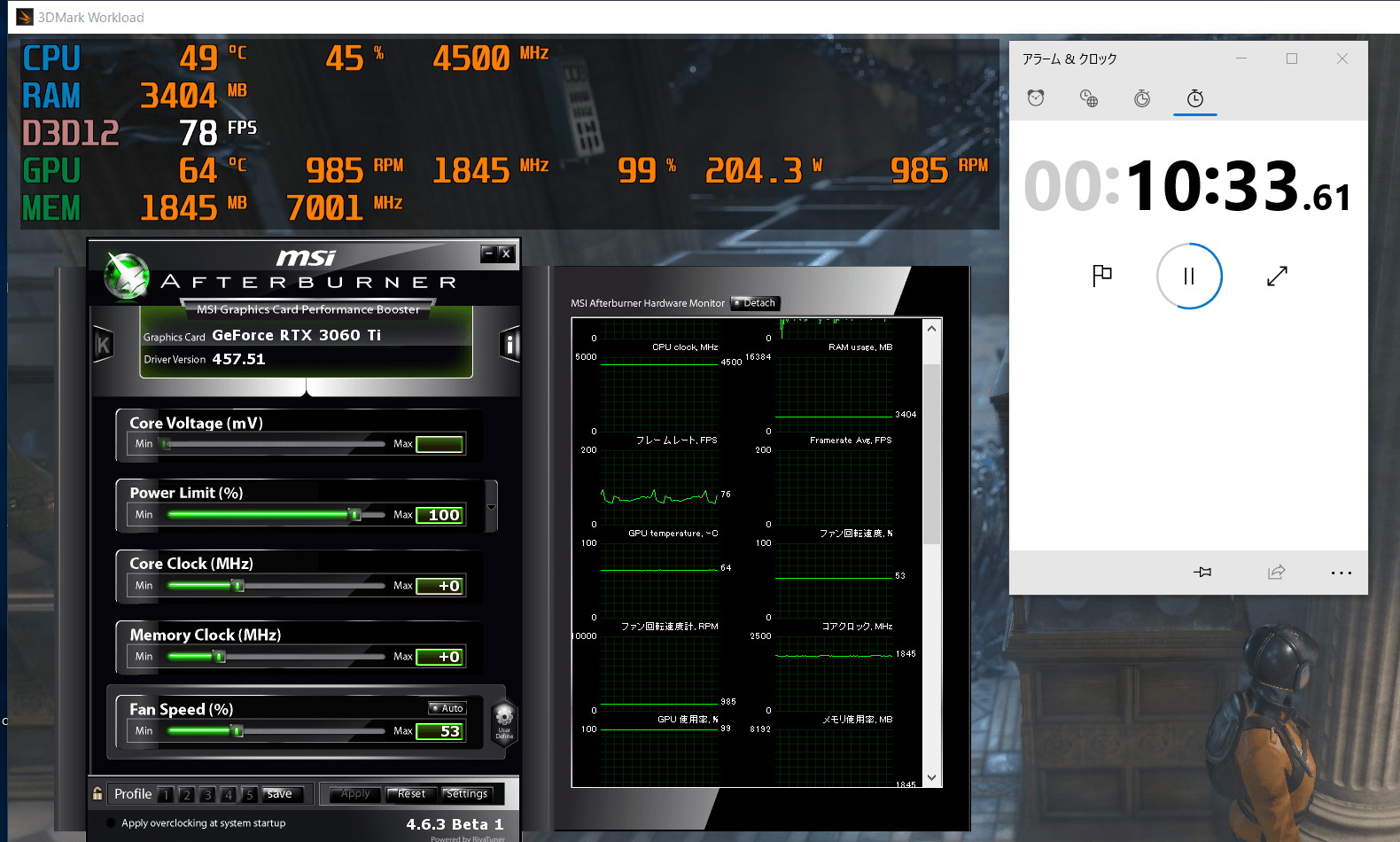
Task: Click the Core Clock +0 value field
Action: pyautogui.click(x=439, y=586)
